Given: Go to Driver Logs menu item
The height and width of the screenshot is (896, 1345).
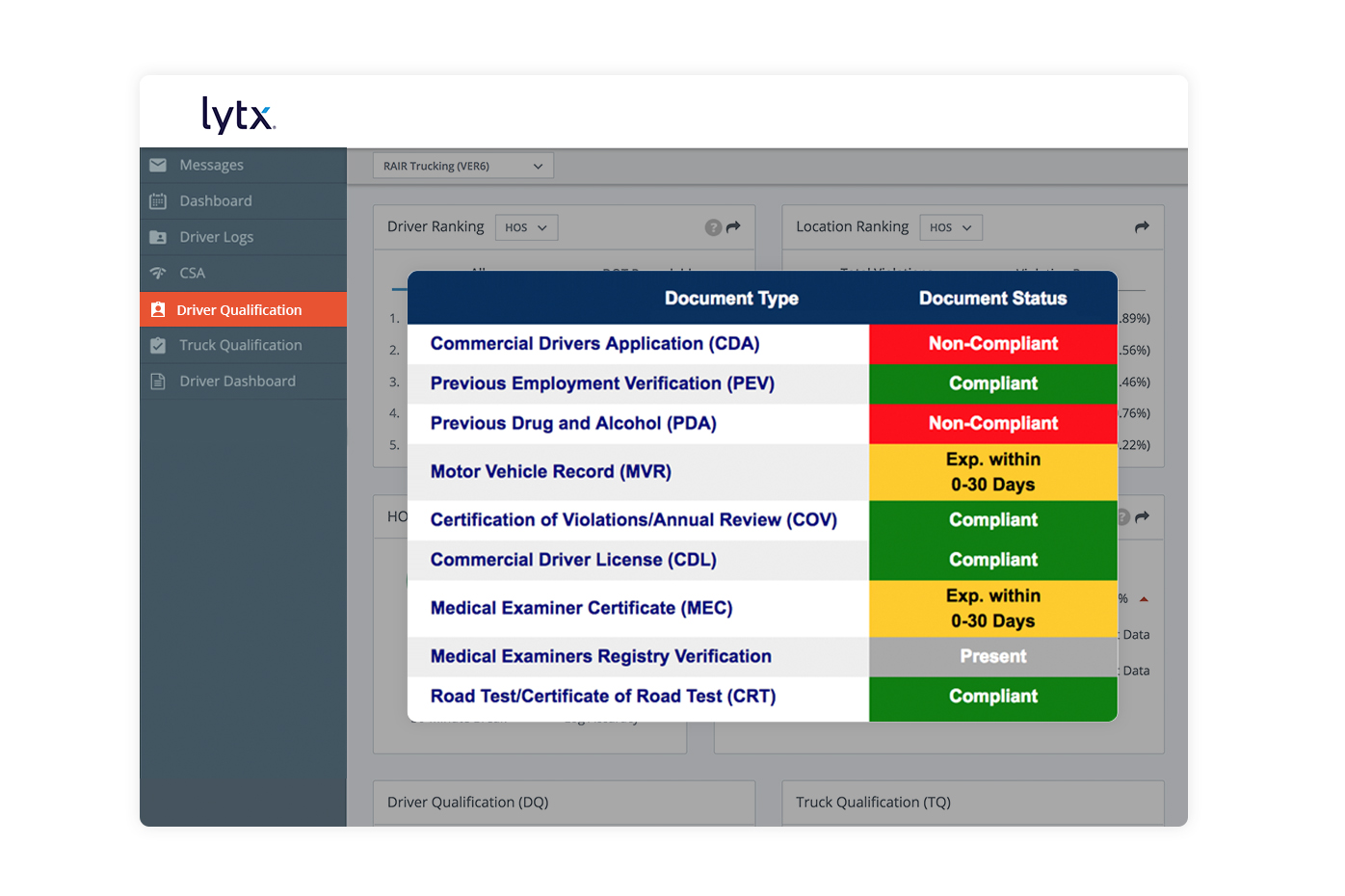Looking at the screenshot, I should pos(216,237).
